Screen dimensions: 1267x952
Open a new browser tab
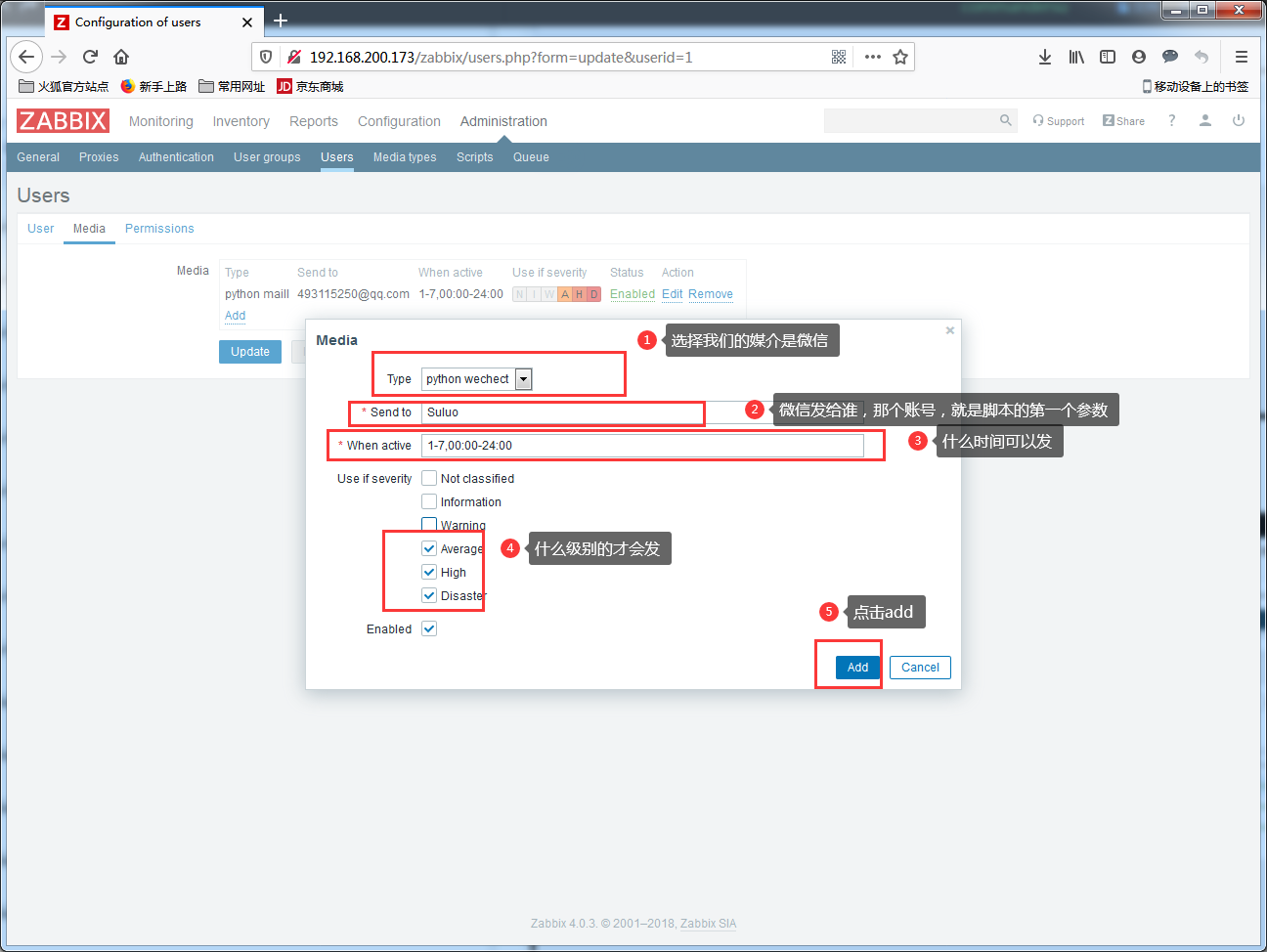(x=281, y=21)
